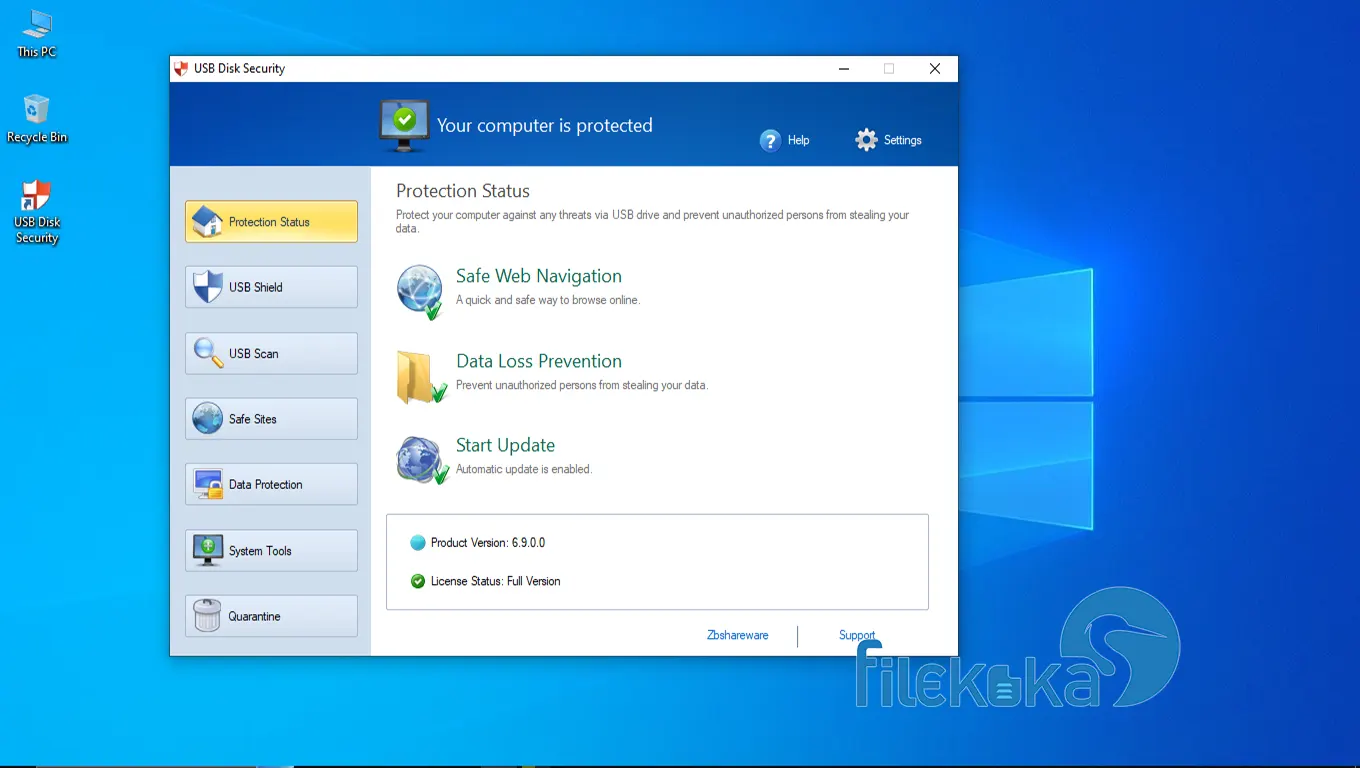The height and width of the screenshot is (768, 1360).
Task: Open the Quarantine section
Action: (x=271, y=616)
